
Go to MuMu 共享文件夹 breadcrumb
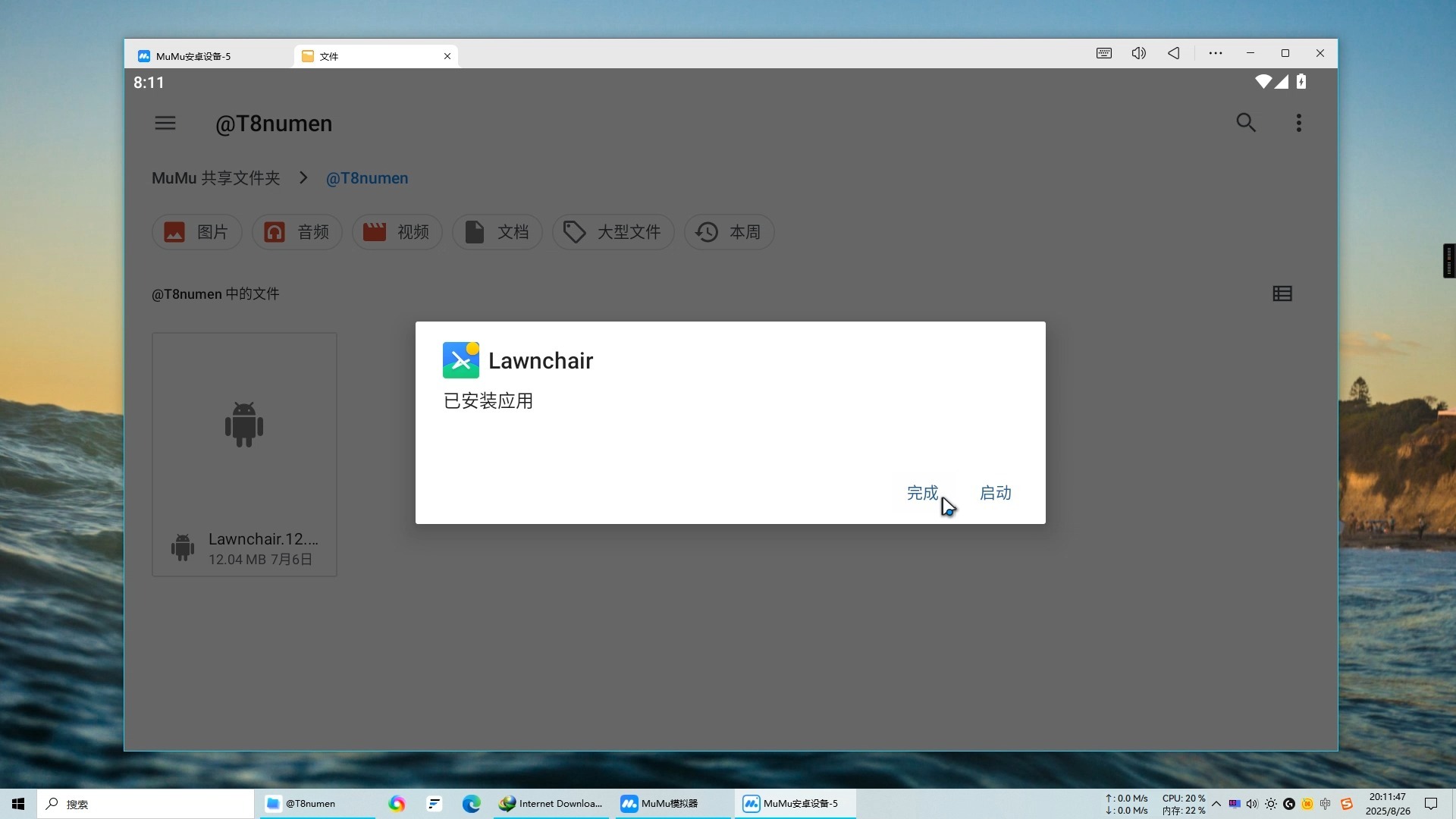coord(216,178)
